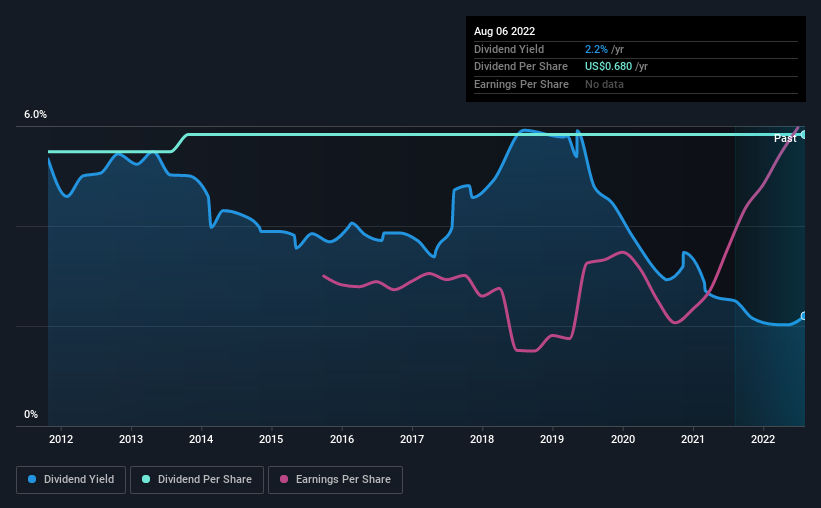
Task: Click the 2018 x-axis label
Action: tap(482, 439)
